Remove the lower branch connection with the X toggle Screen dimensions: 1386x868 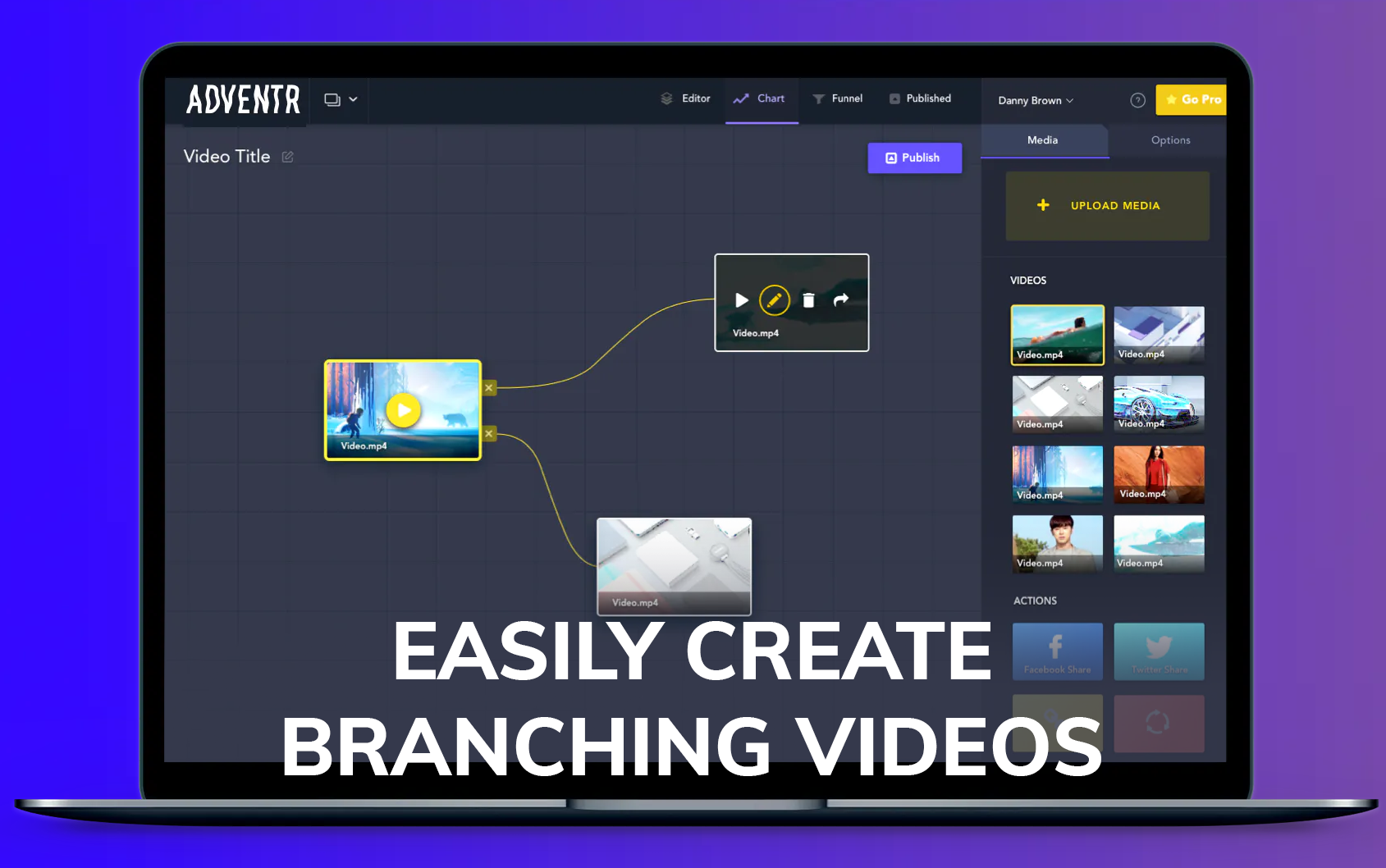click(488, 433)
